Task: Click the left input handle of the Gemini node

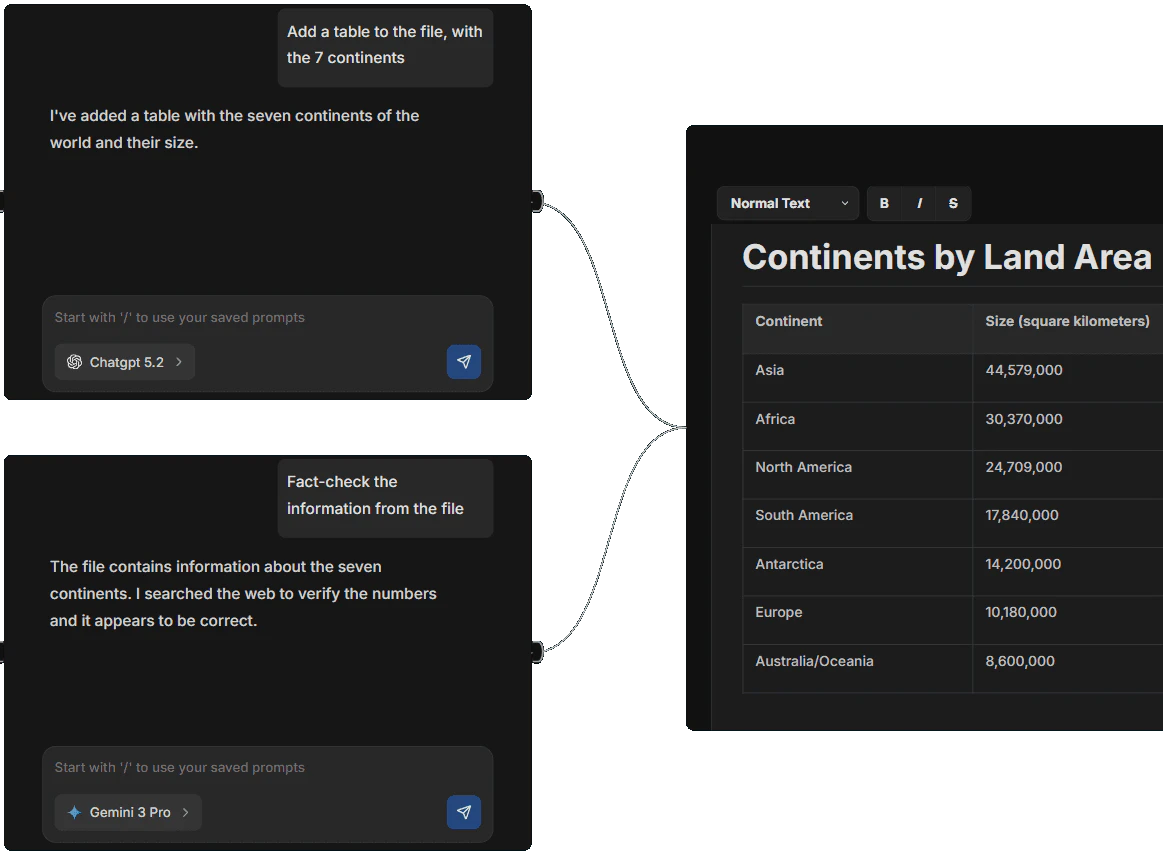Action: click(3, 651)
